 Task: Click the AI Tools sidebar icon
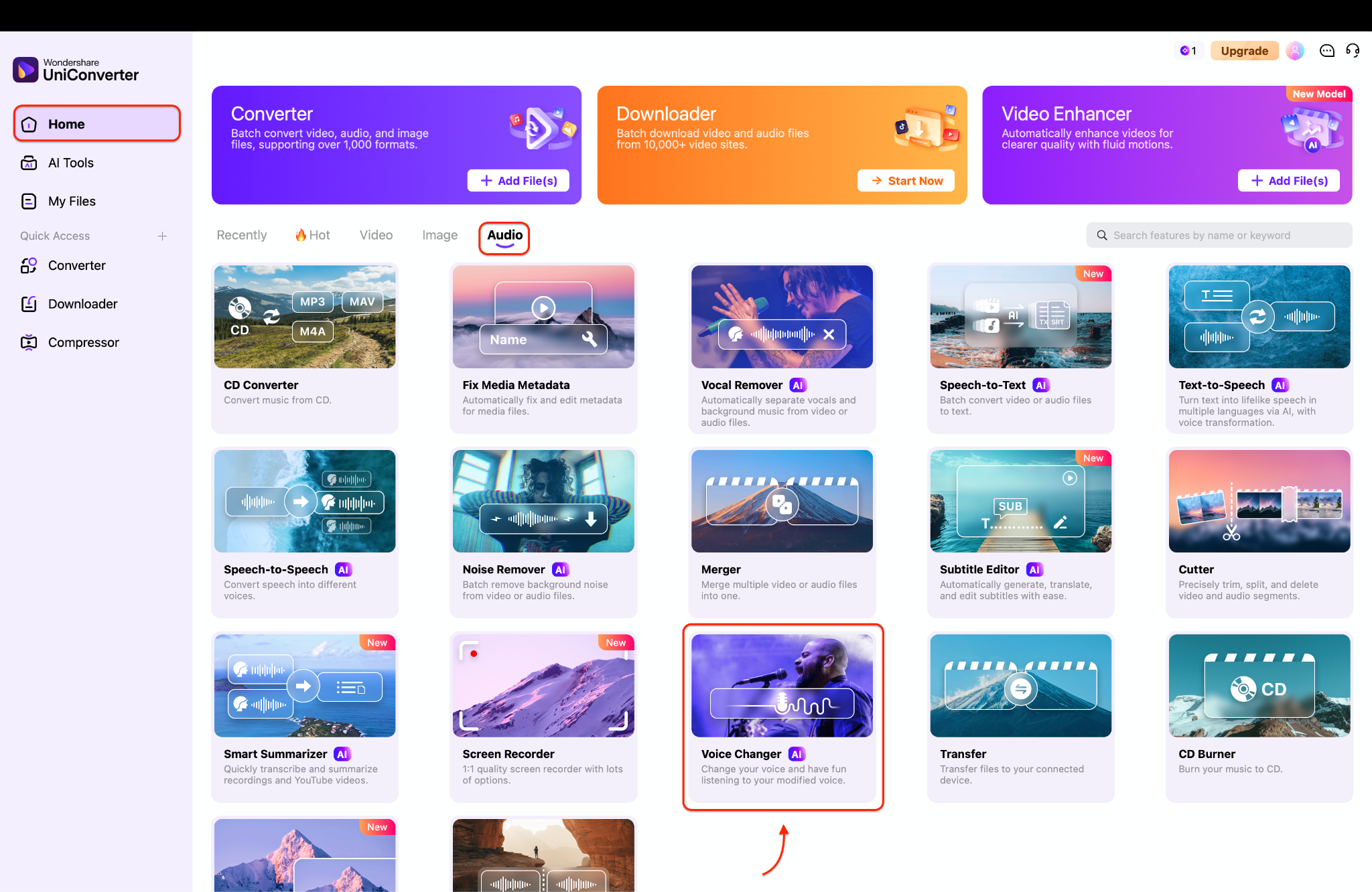pyautogui.click(x=29, y=163)
